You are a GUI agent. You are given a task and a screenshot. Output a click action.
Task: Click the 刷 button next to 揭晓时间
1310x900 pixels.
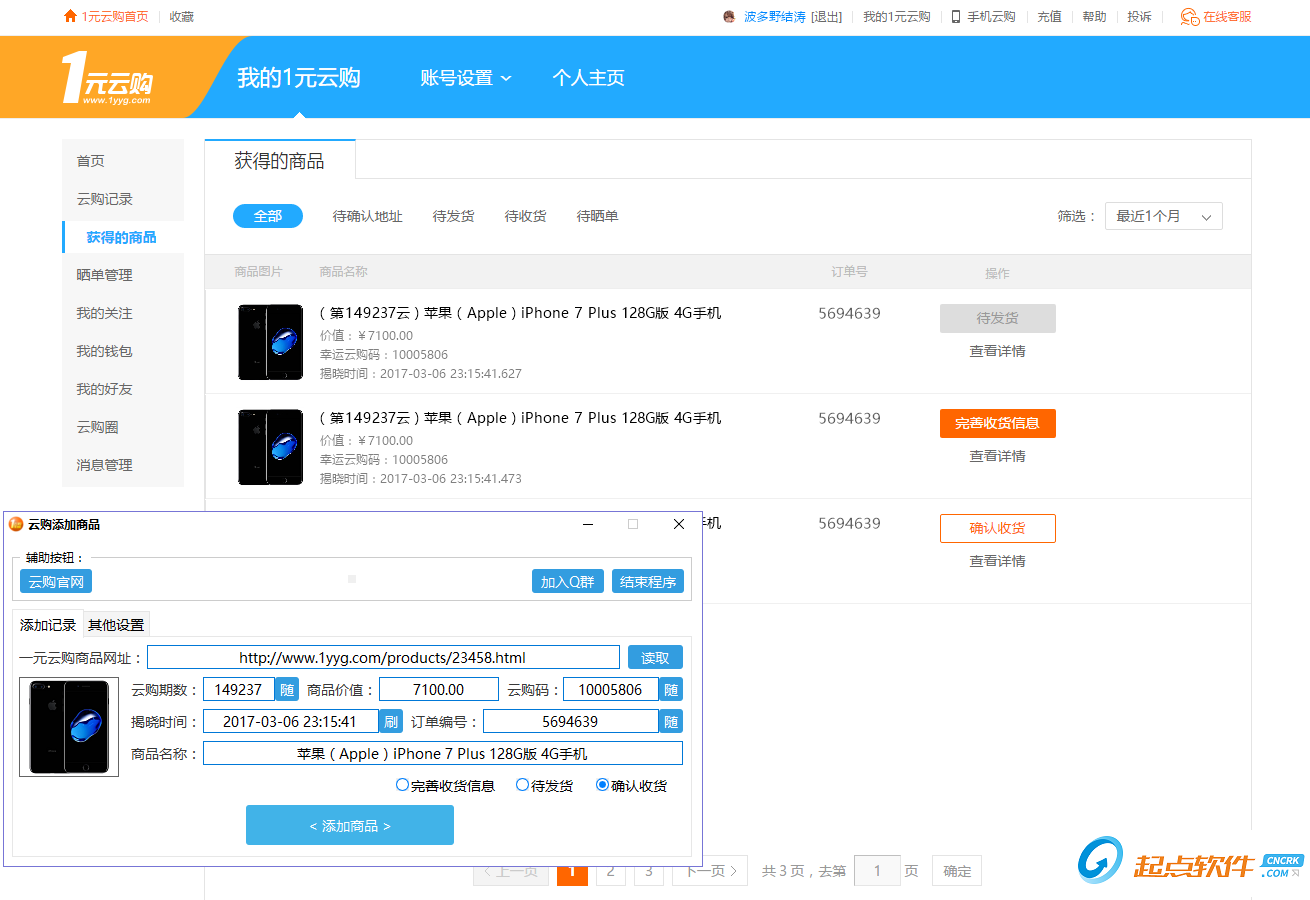[391, 721]
